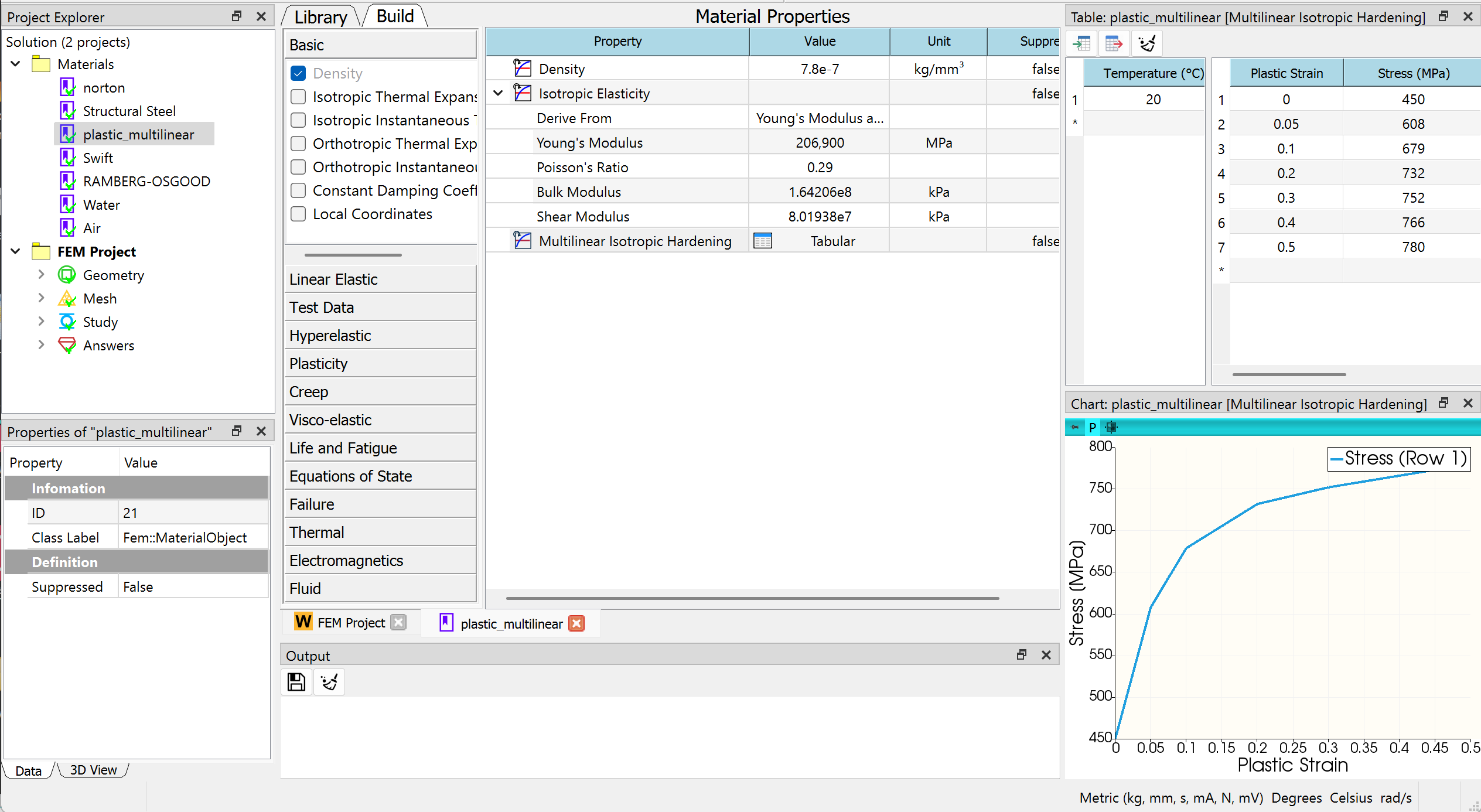Click the chart grid-select icon
The width and height of the screenshot is (1481, 812).
pos(1111,427)
